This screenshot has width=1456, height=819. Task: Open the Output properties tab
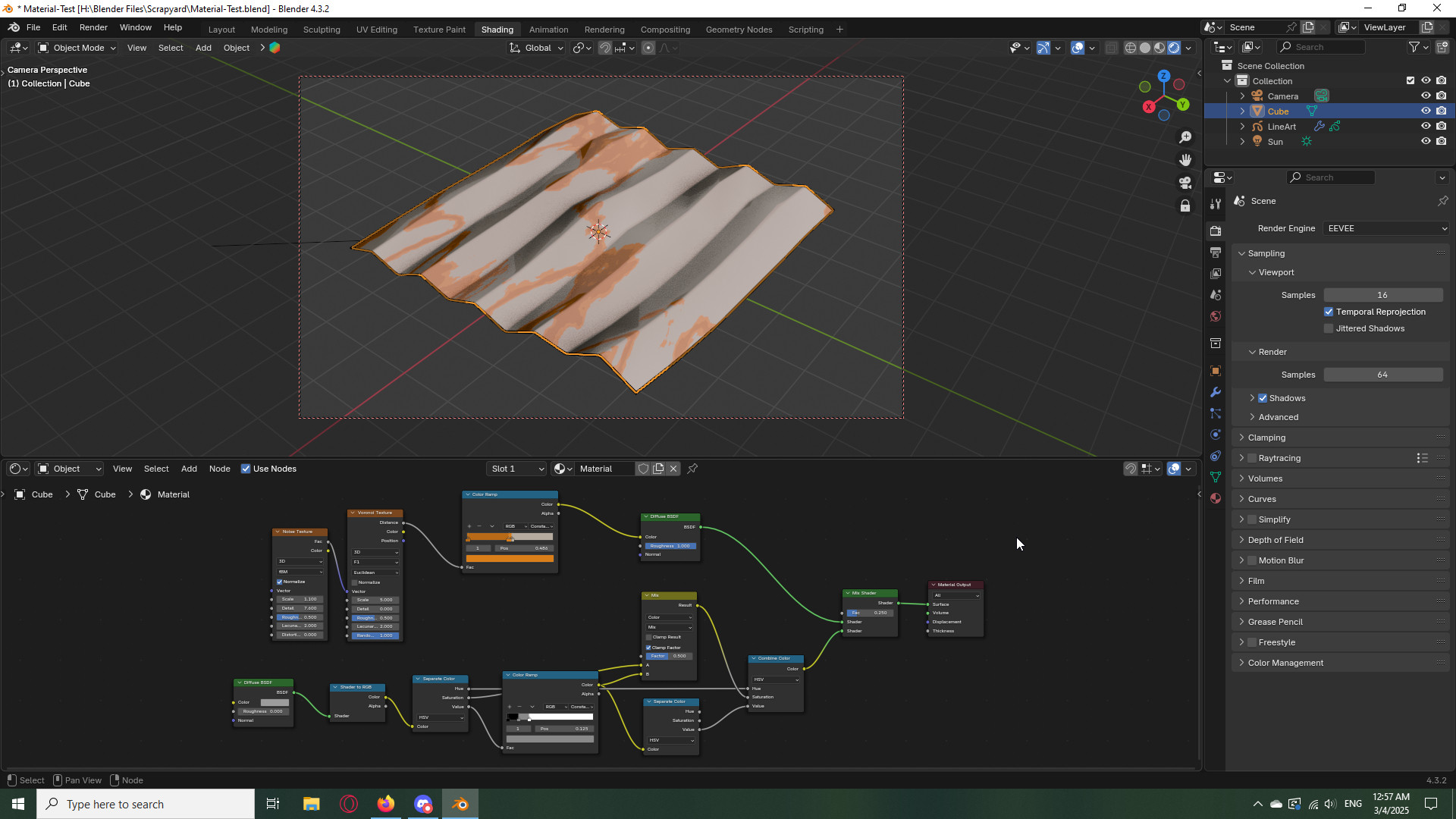1216,252
